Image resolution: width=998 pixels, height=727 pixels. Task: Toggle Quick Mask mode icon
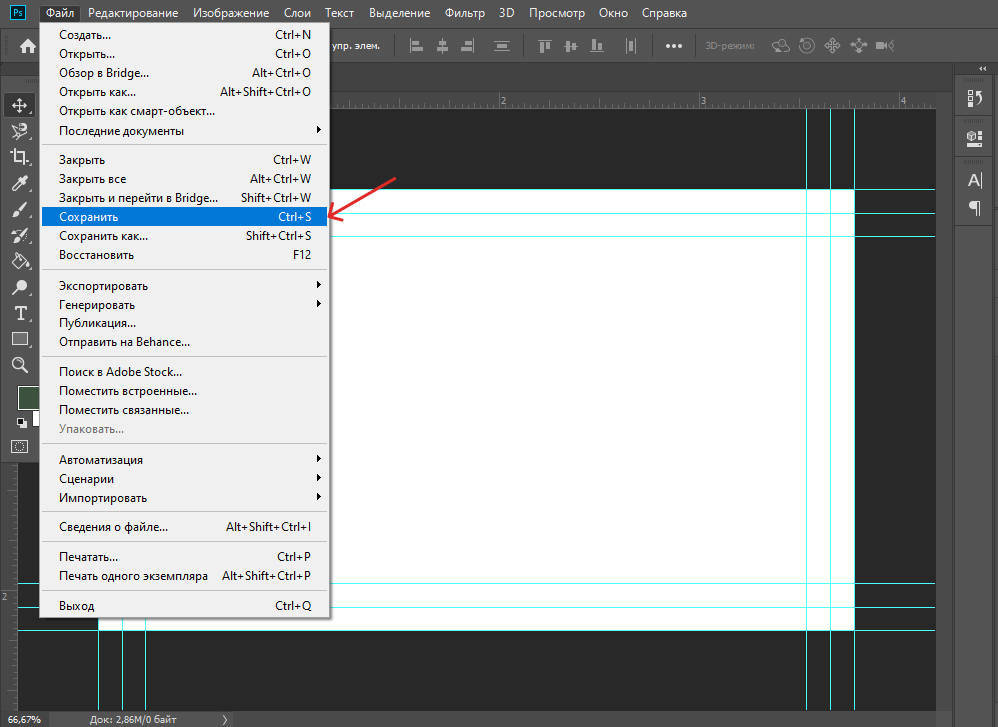pos(19,446)
